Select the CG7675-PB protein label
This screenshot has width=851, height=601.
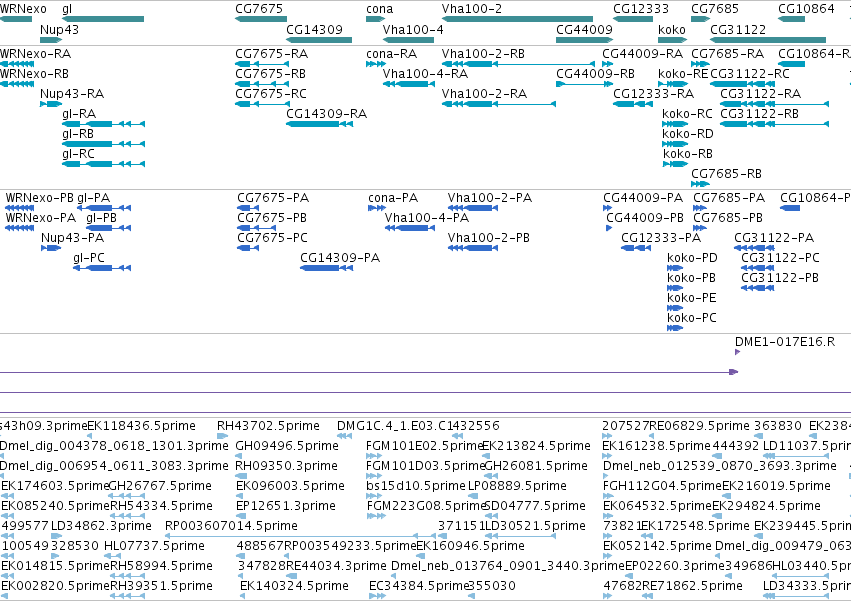(x=272, y=218)
